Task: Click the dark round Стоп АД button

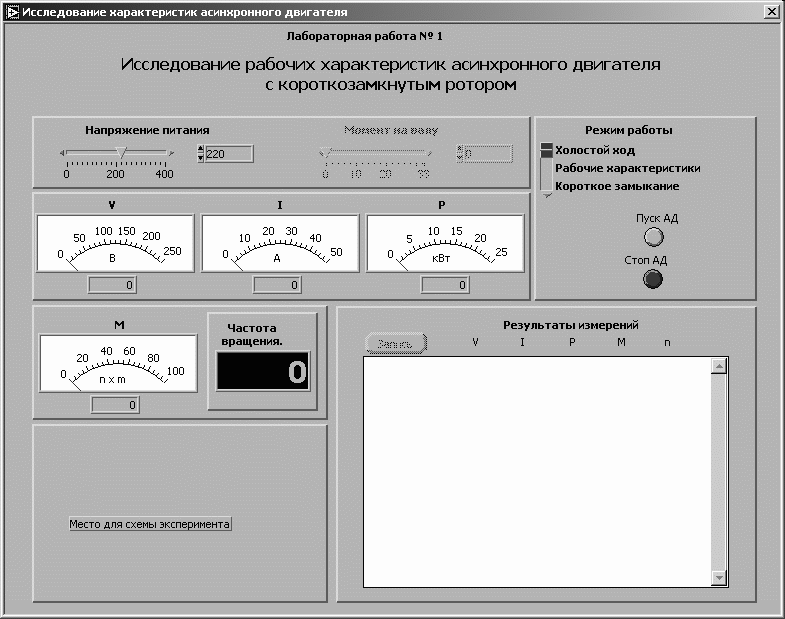Action: pos(652,279)
